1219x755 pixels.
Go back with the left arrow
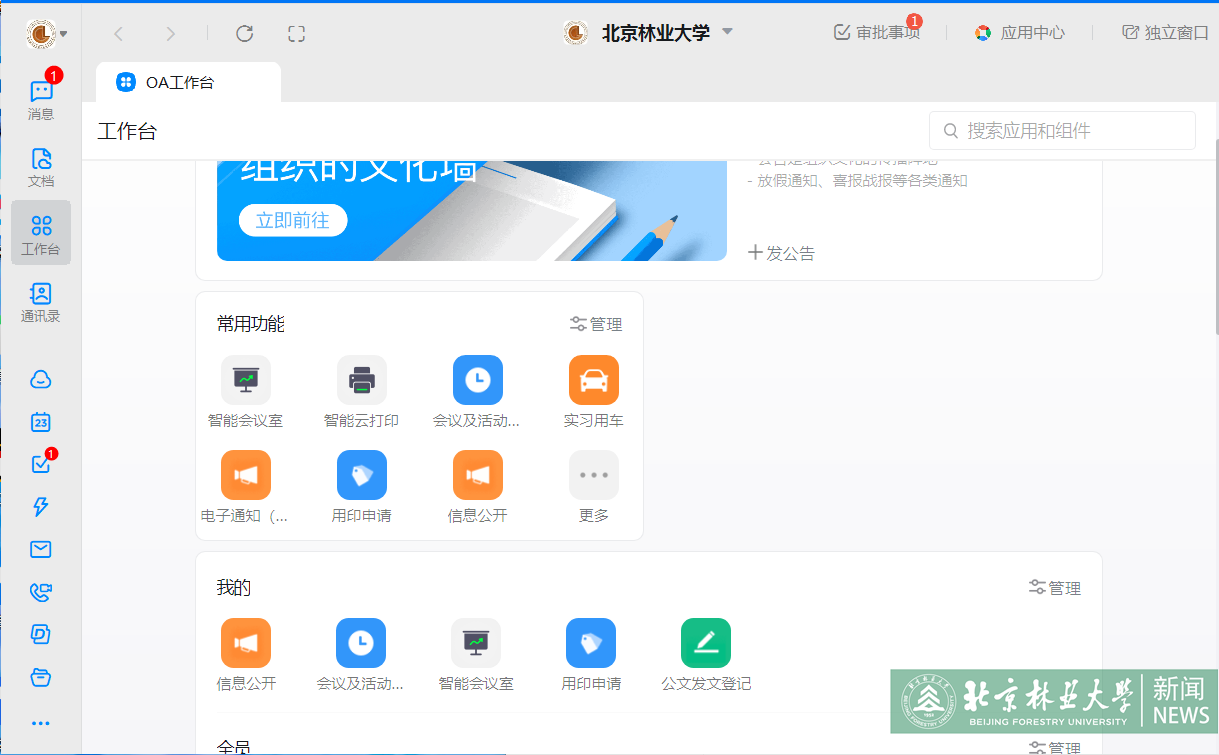[118, 34]
